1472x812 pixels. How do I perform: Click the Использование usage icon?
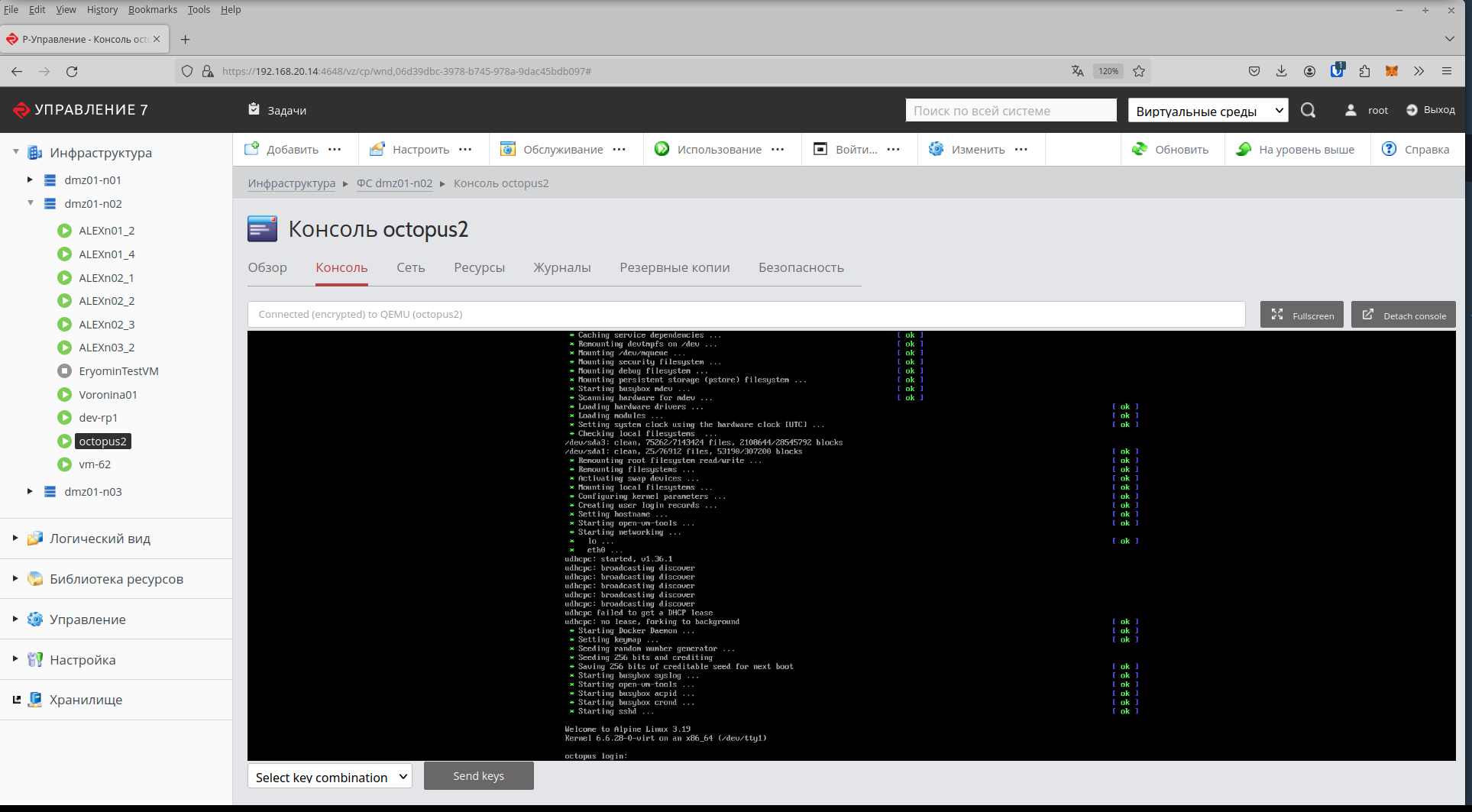click(x=662, y=149)
